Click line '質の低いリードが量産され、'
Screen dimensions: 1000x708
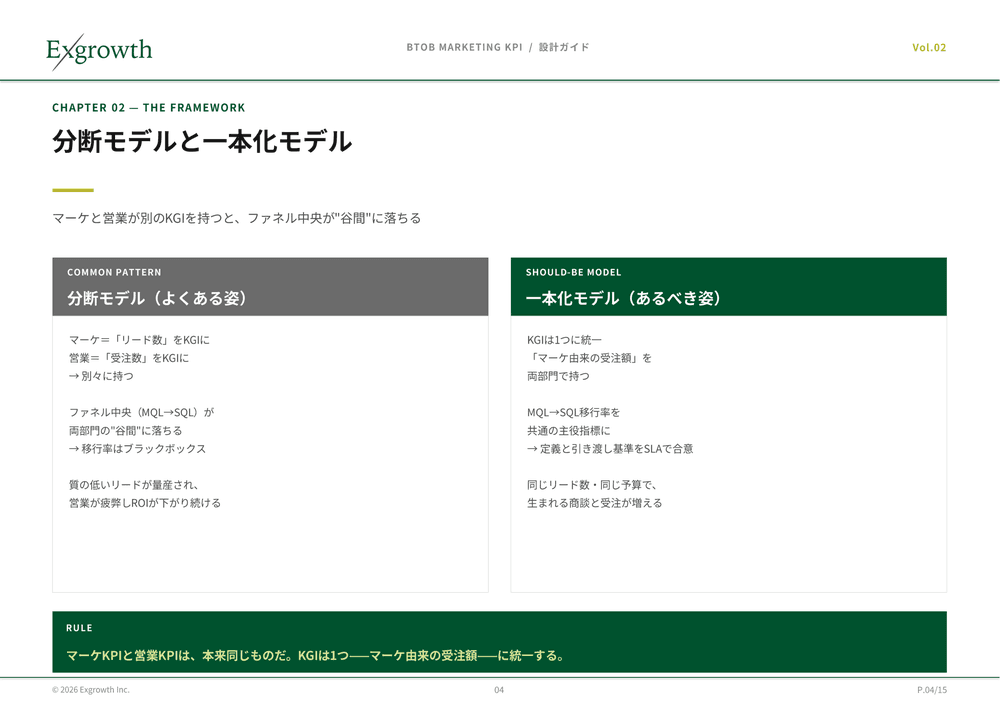[134, 485]
